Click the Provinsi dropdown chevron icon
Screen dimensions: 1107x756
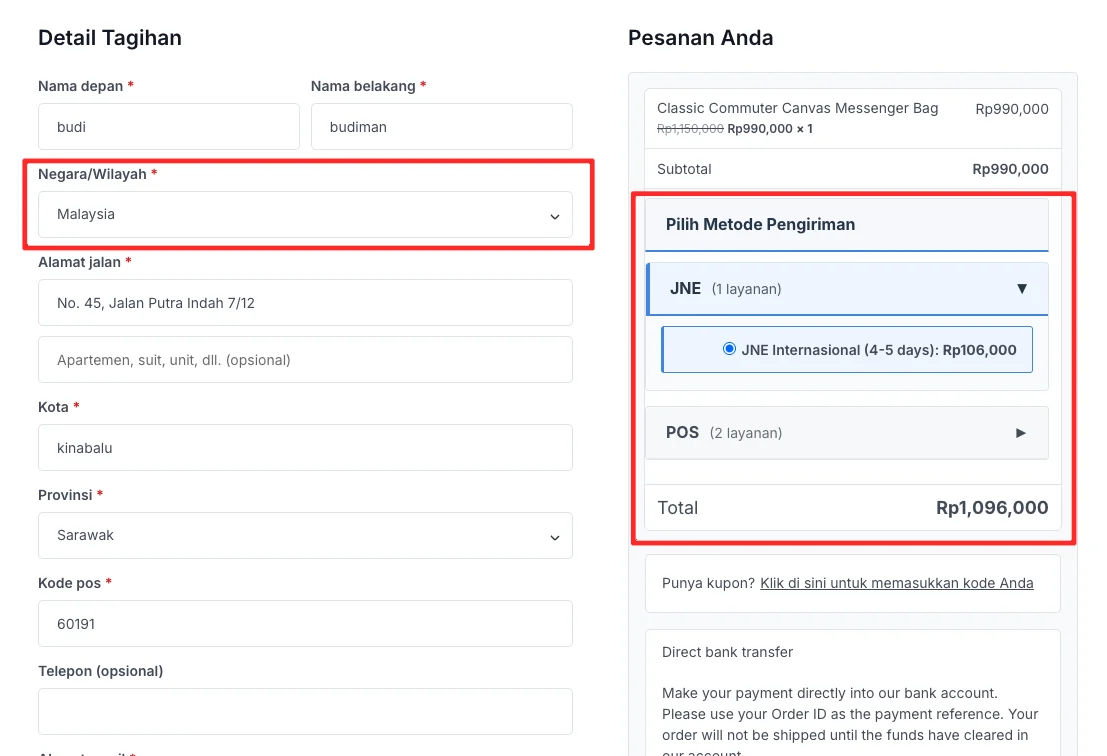tap(554, 537)
